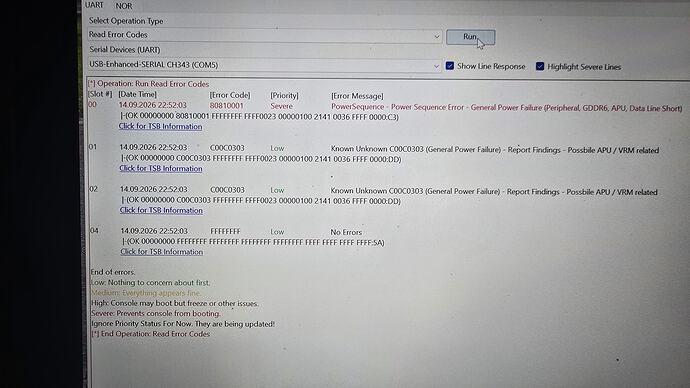Toggle the Highlight Severe Lines checkbox

tap(540, 66)
